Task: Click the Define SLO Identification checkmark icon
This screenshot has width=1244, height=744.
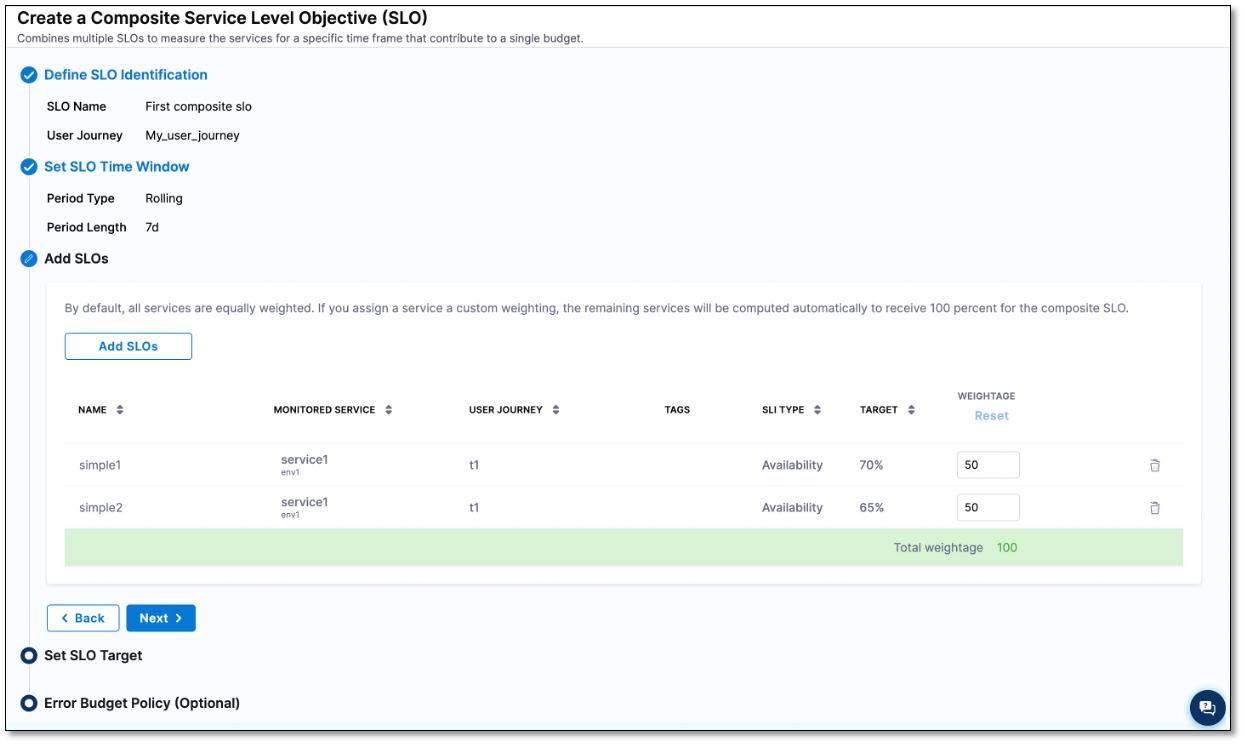Action: (29, 75)
